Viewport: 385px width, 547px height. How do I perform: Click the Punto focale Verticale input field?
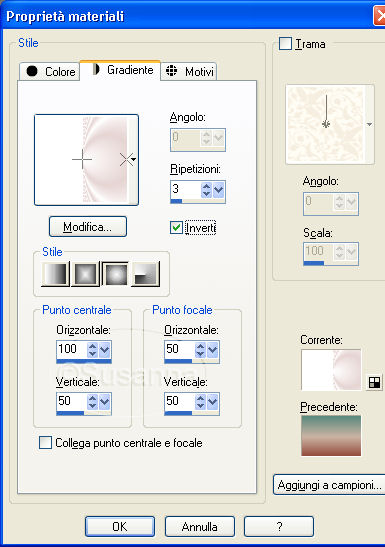[x=179, y=401]
